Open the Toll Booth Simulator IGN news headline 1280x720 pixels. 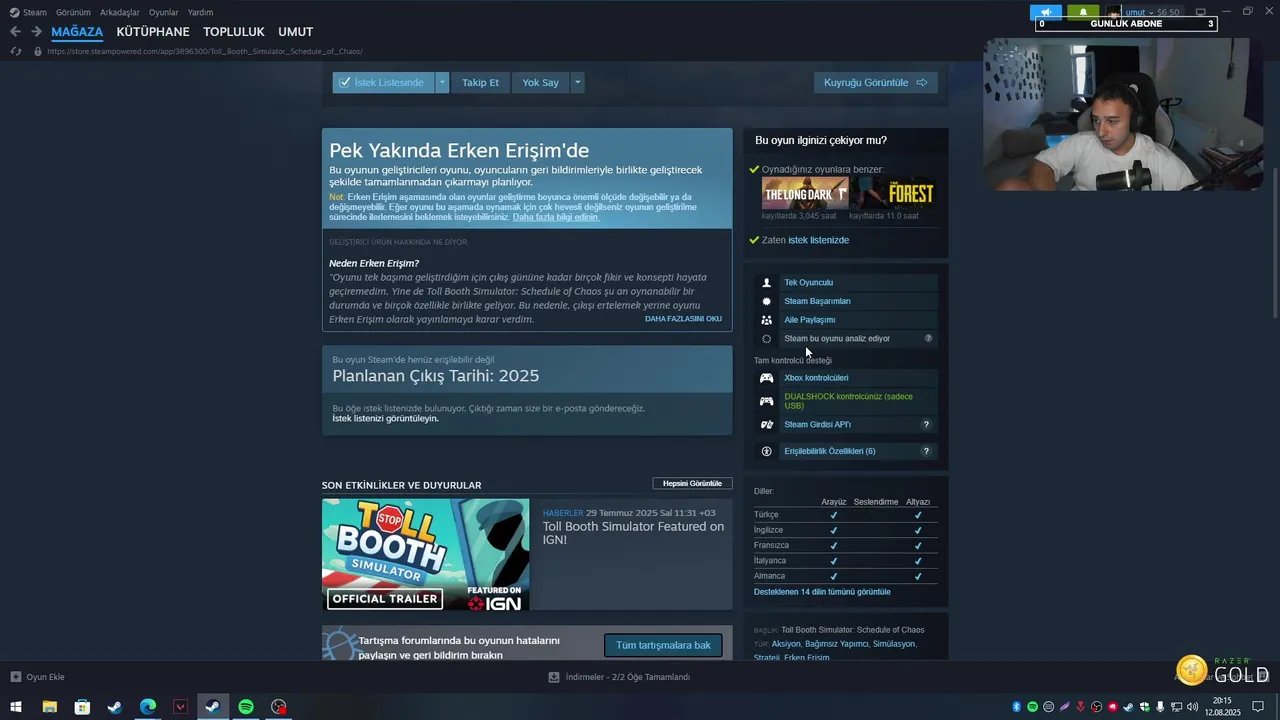point(633,533)
